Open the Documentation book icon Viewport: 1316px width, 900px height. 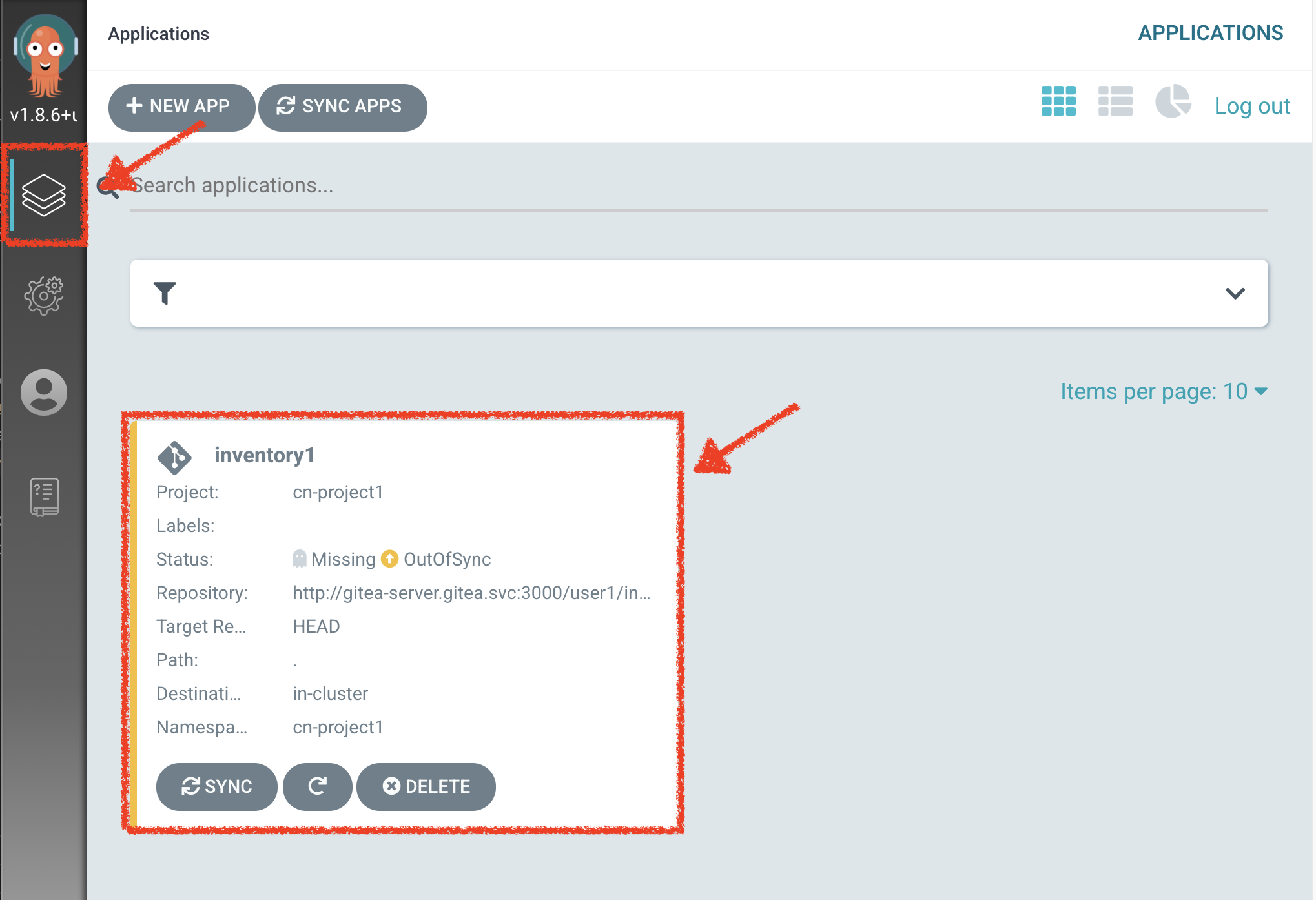(x=43, y=496)
